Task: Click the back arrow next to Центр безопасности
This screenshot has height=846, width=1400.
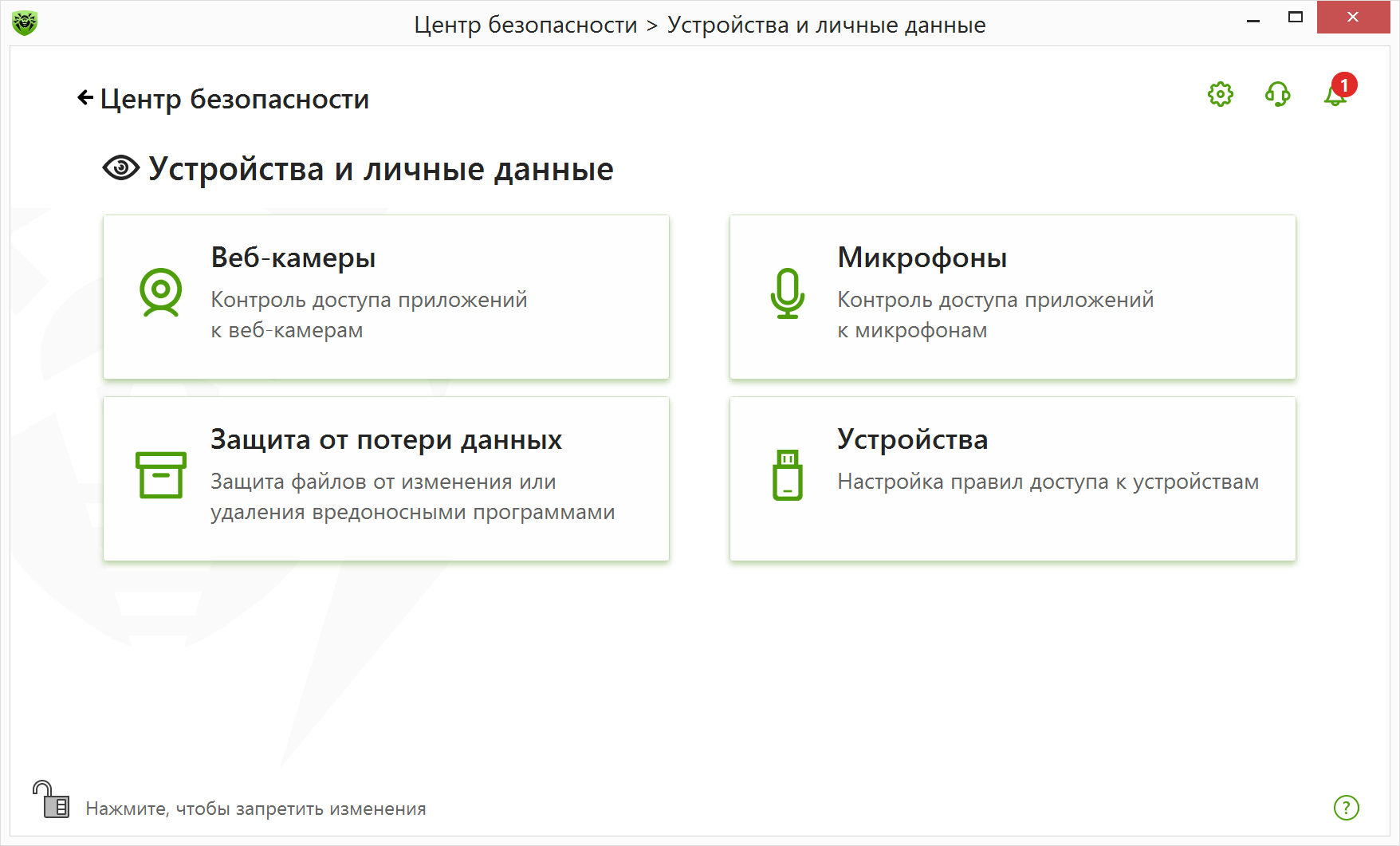Action: click(85, 98)
